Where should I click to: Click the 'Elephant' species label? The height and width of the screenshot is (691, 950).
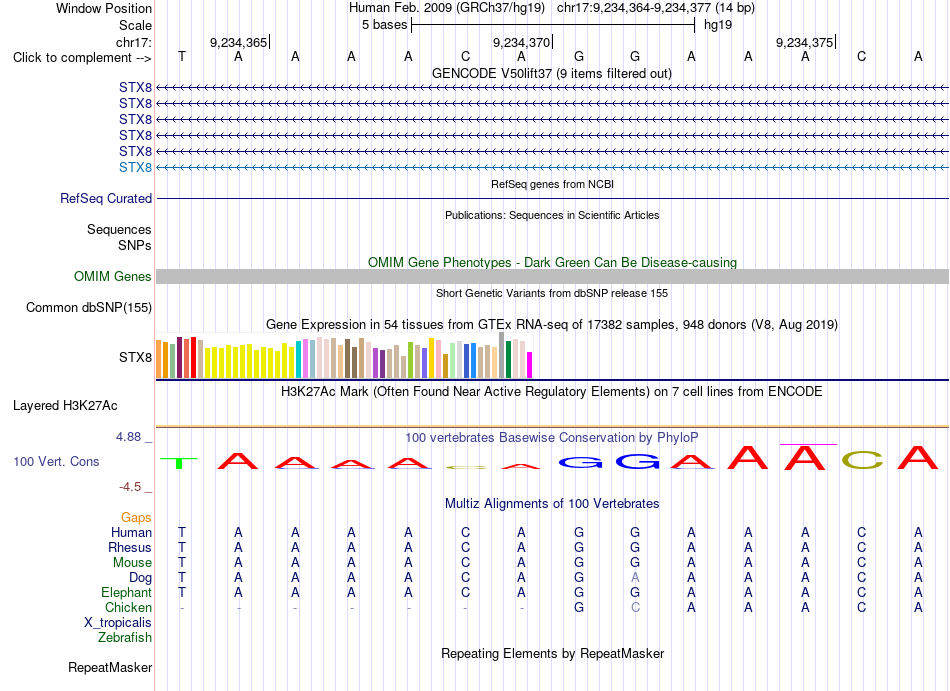click(127, 592)
